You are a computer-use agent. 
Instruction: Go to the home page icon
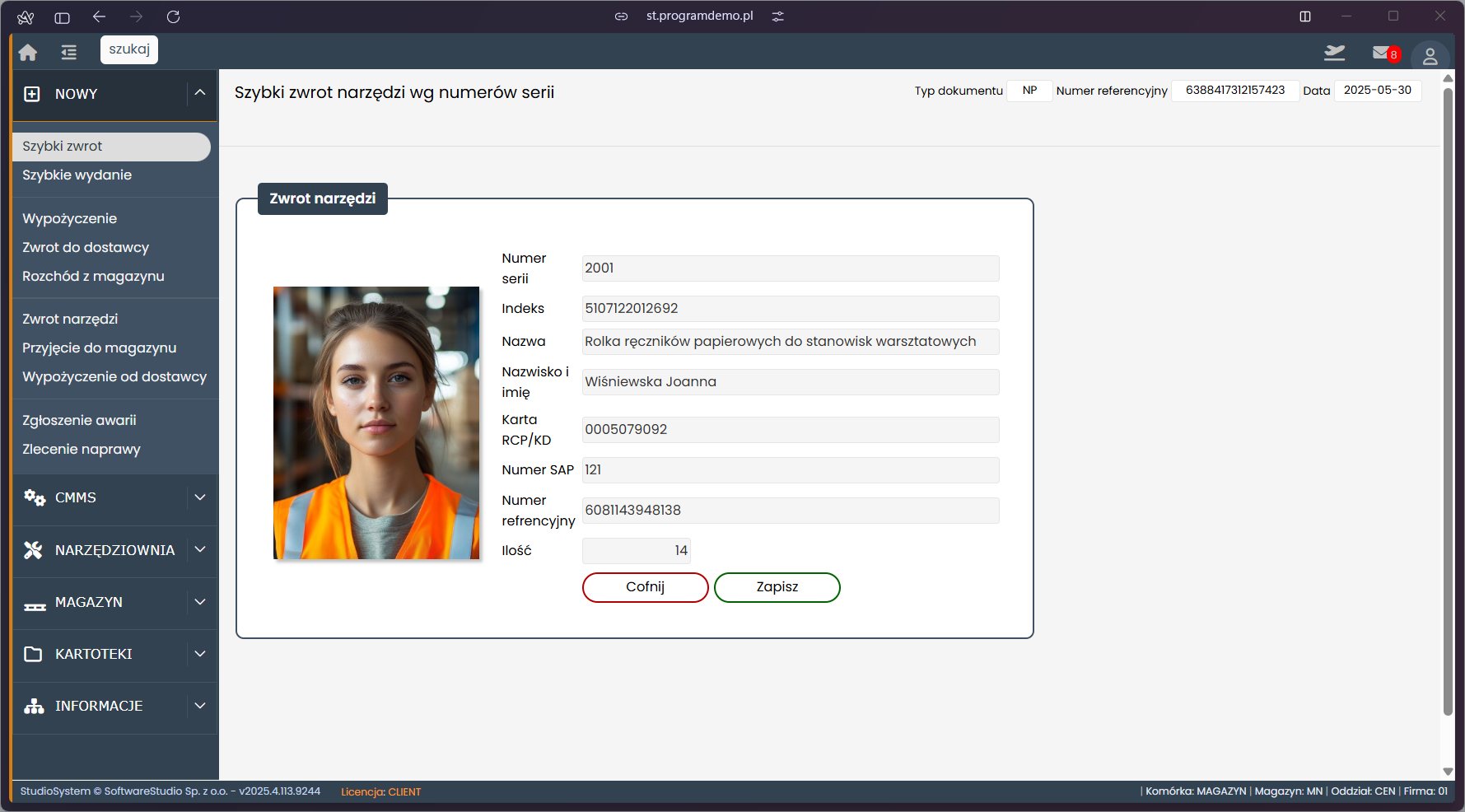(x=28, y=53)
